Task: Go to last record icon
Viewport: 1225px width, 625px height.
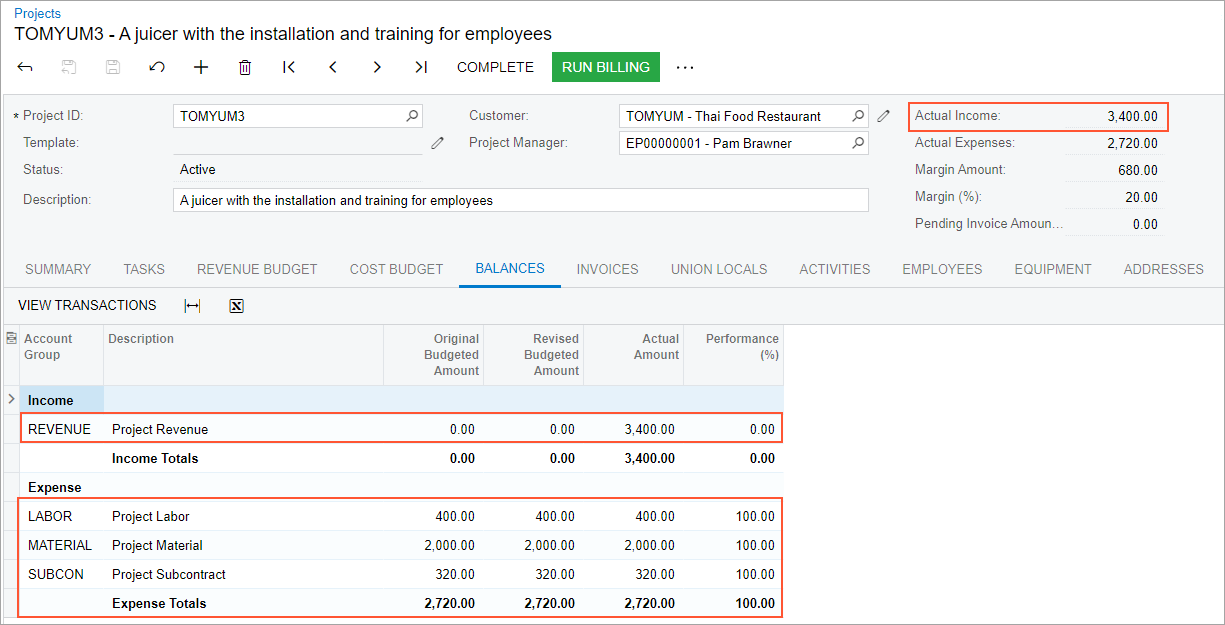Action: tap(421, 67)
